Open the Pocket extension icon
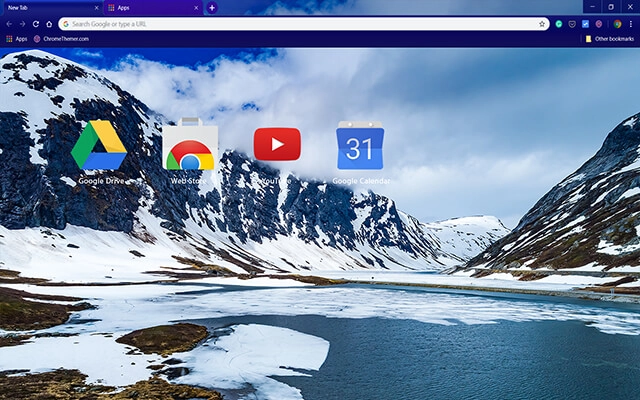Screen dimensions: 640x400 [x=572, y=24]
